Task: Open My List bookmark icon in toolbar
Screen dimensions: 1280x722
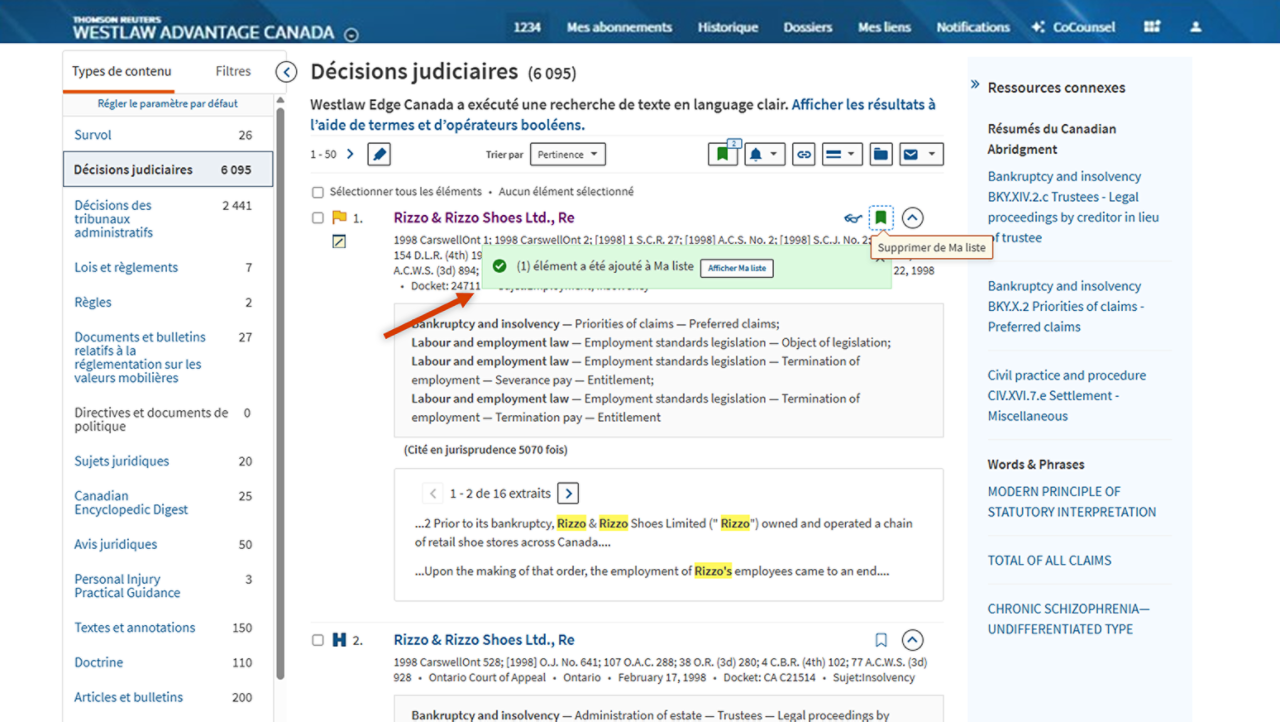Action: click(x=722, y=155)
